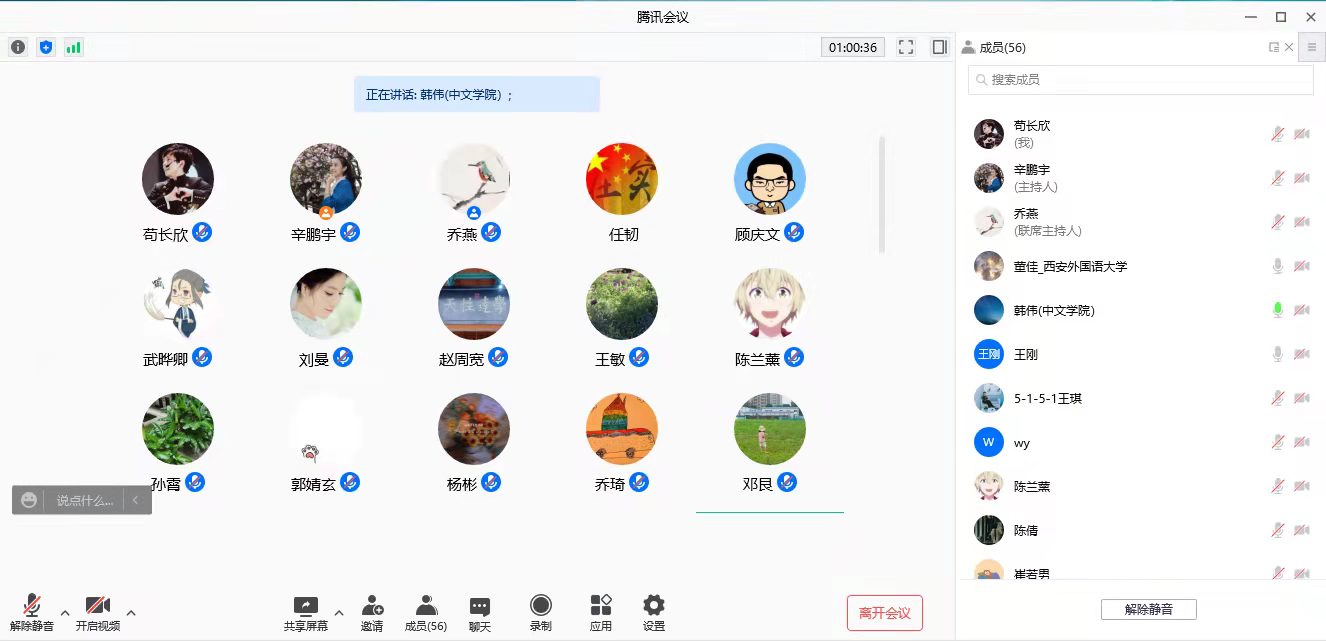Image resolution: width=1326 pixels, height=641 pixels.
Task: Check the green network signal icon
Action: pos(73,47)
